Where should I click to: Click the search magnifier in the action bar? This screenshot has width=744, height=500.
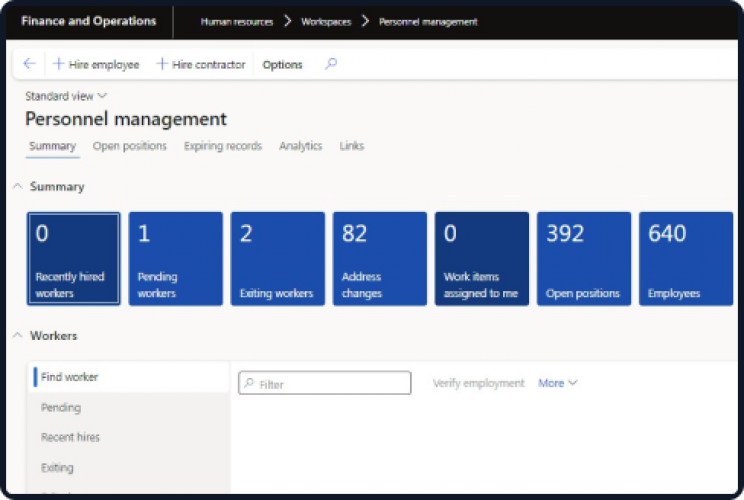pyautogui.click(x=331, y=64)
